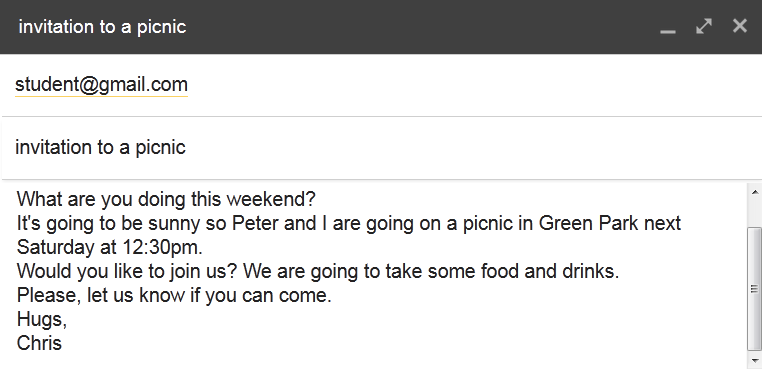
Task: Click the scrollbar track above the thumb
Action: point(754,213)
